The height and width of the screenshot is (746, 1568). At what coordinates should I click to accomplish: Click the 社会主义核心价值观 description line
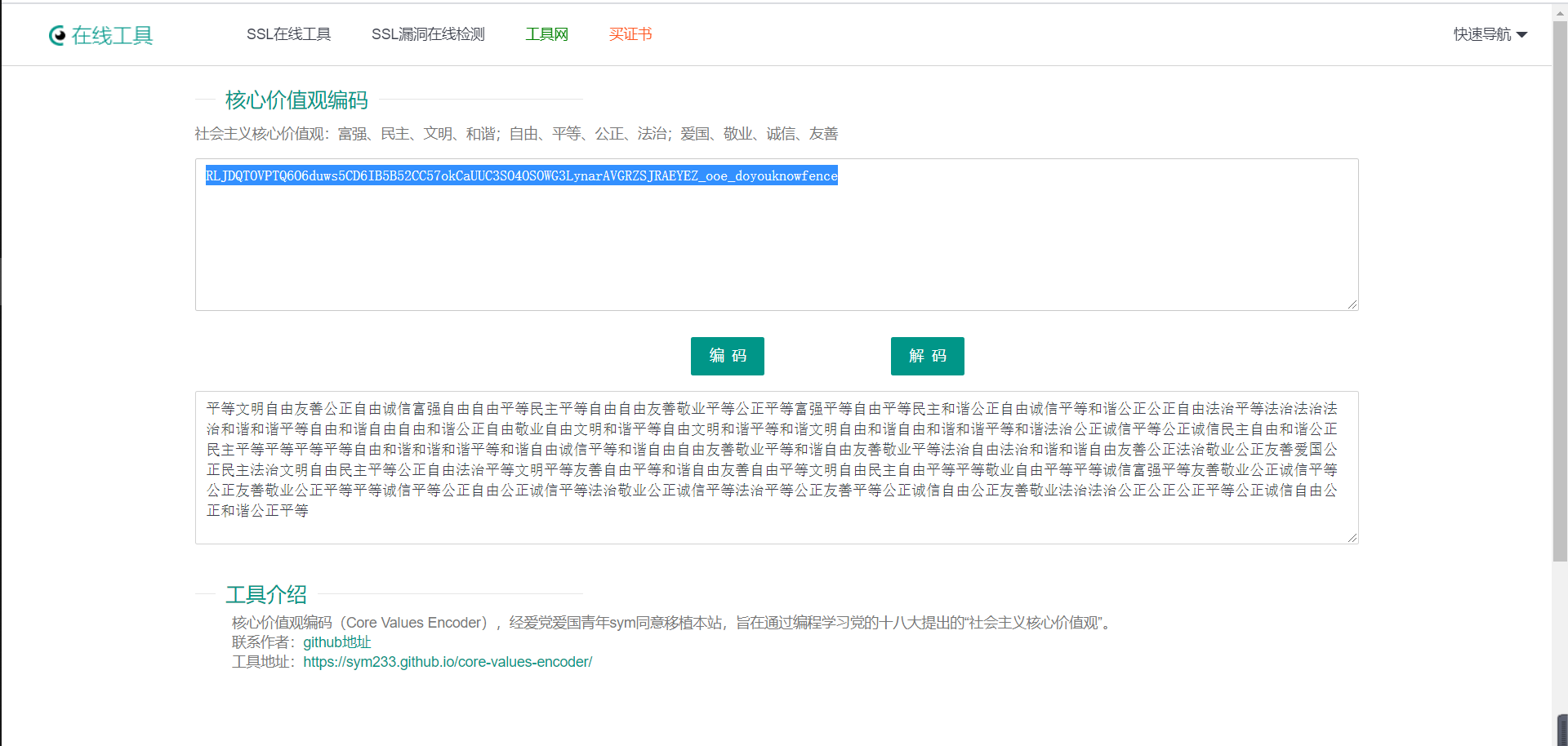(x=516, y=134)
